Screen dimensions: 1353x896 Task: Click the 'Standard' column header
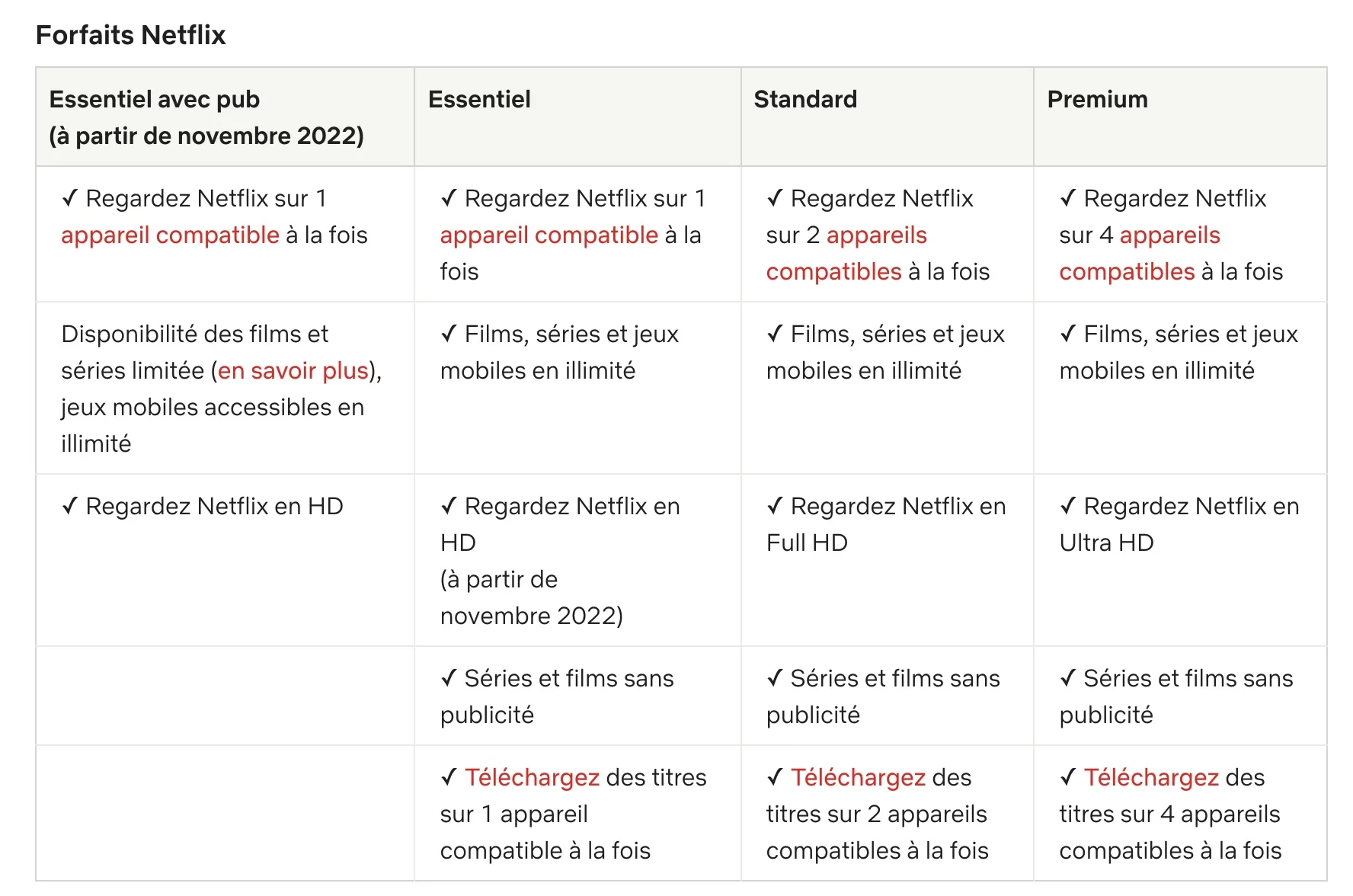805,100
